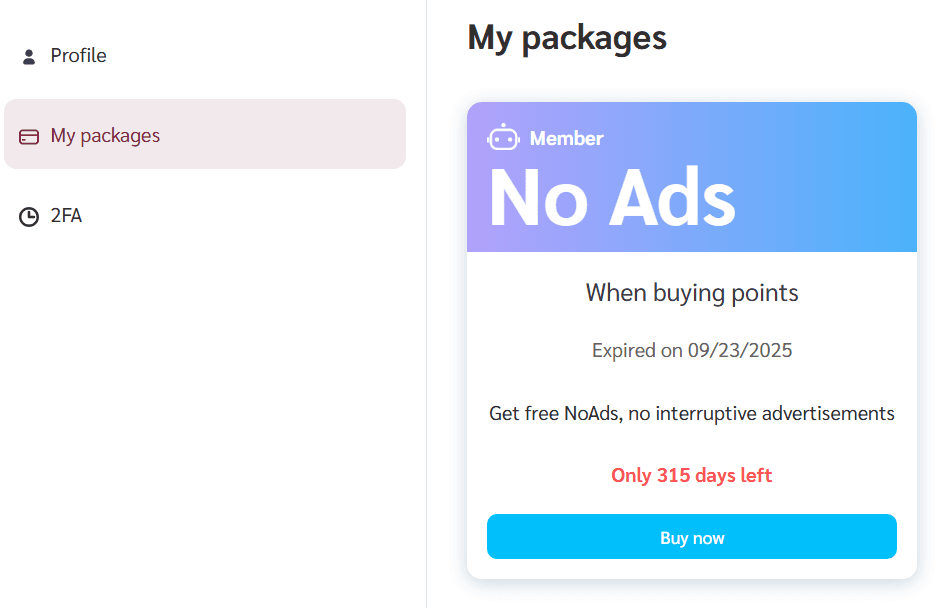Image resolution: width=950 pixels, height=608 pixels.
Task: Click the red Only 315 days left warning
Action: (691, 475)
